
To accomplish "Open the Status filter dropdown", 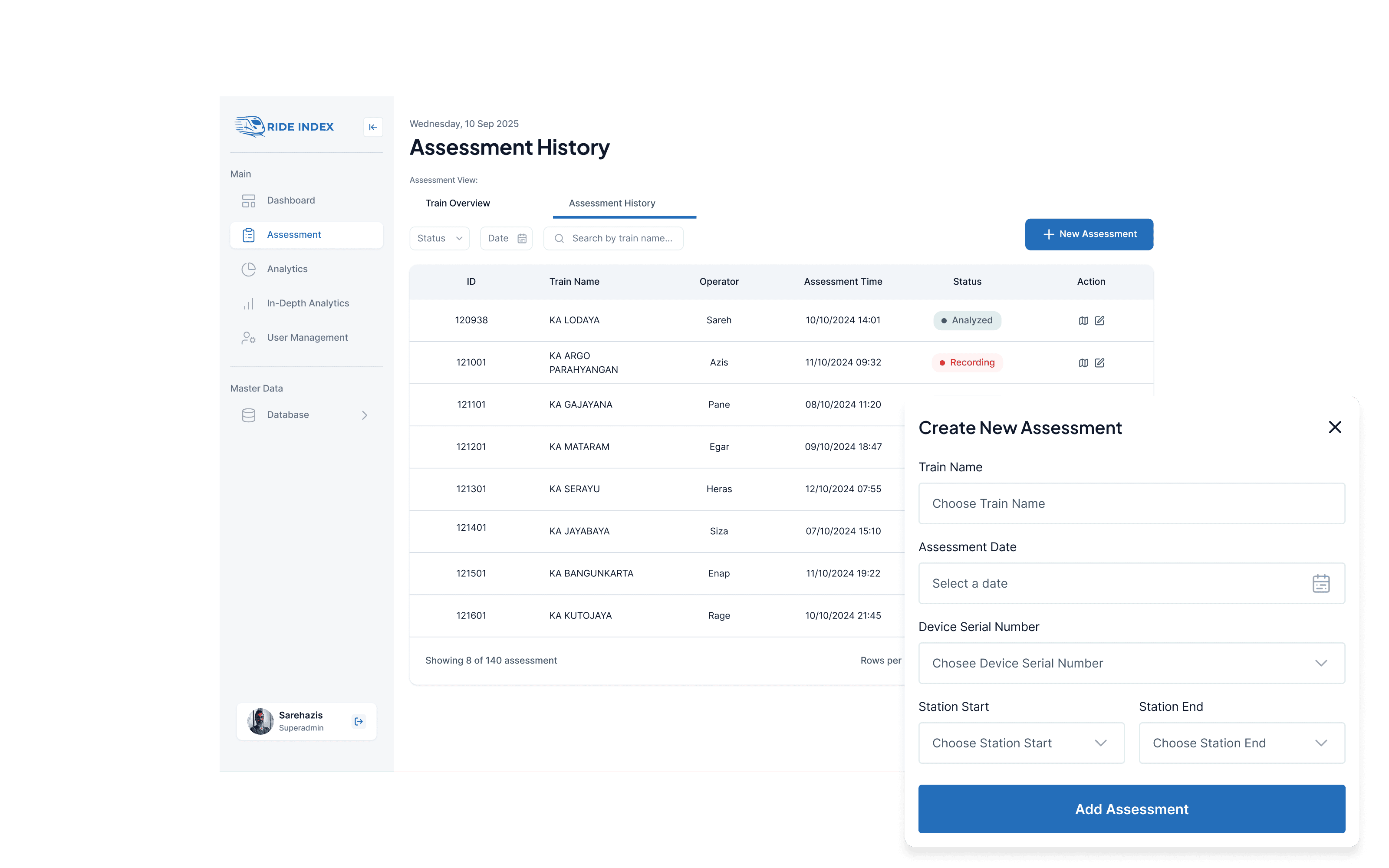I will (x=440, y=238).
